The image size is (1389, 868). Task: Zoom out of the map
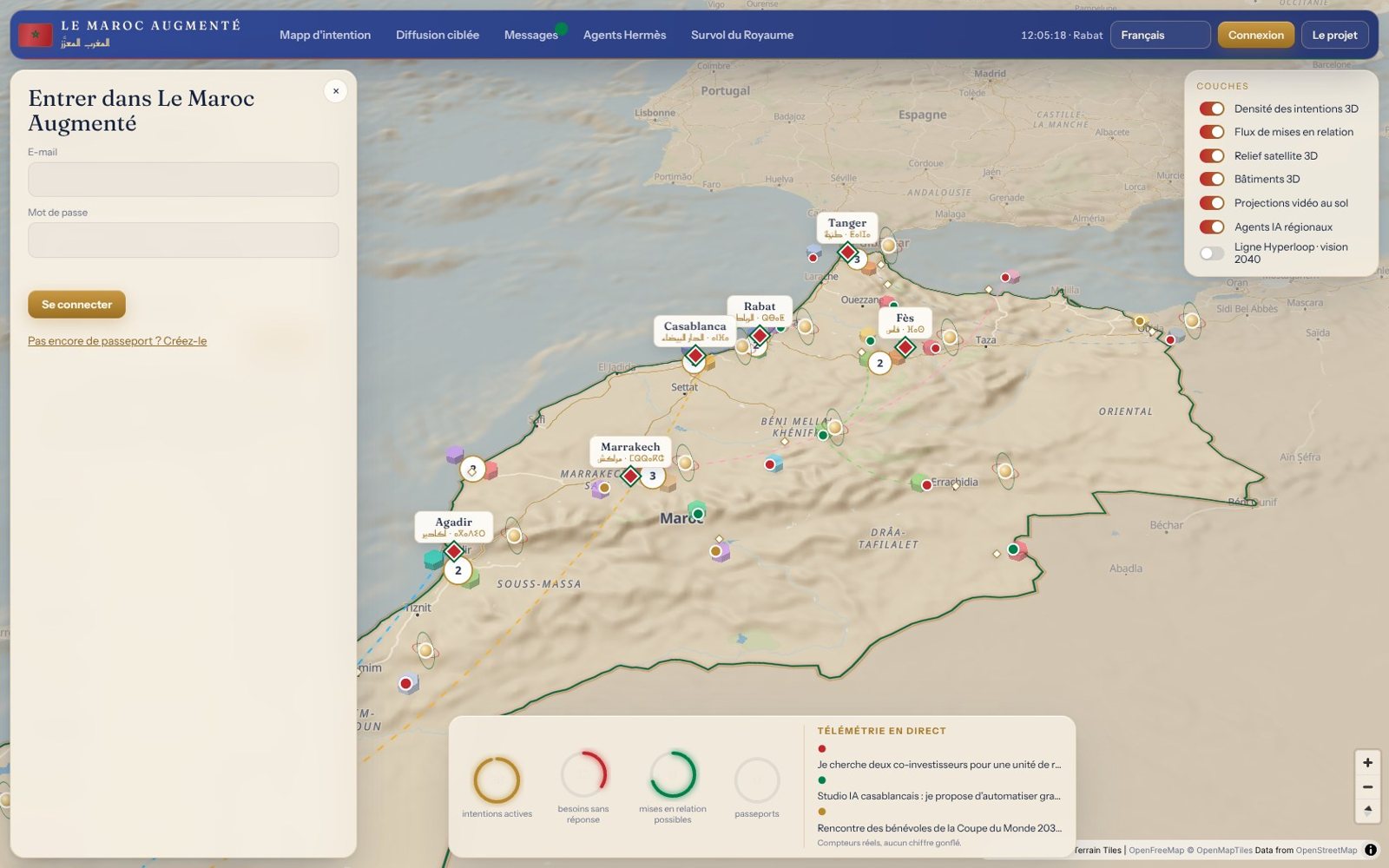tap(1367, 787)
